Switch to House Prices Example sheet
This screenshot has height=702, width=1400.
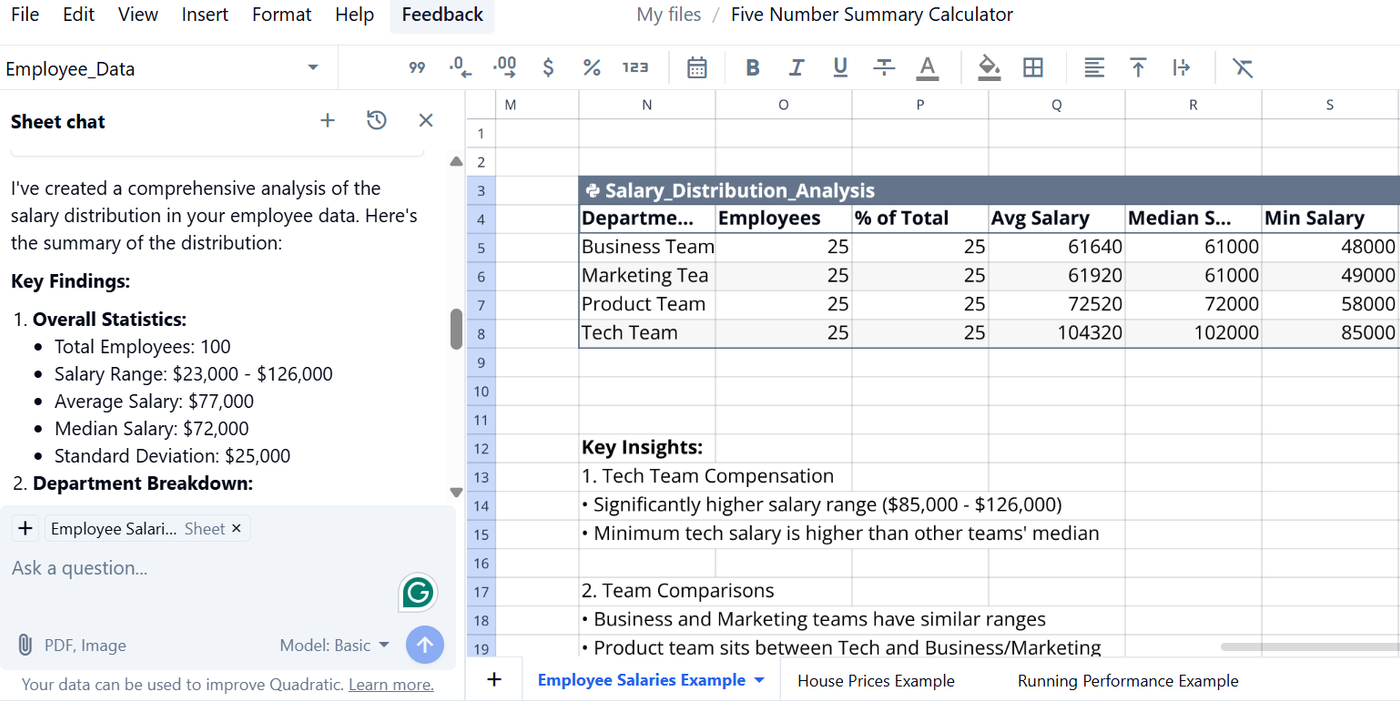[x=876, y=681]
